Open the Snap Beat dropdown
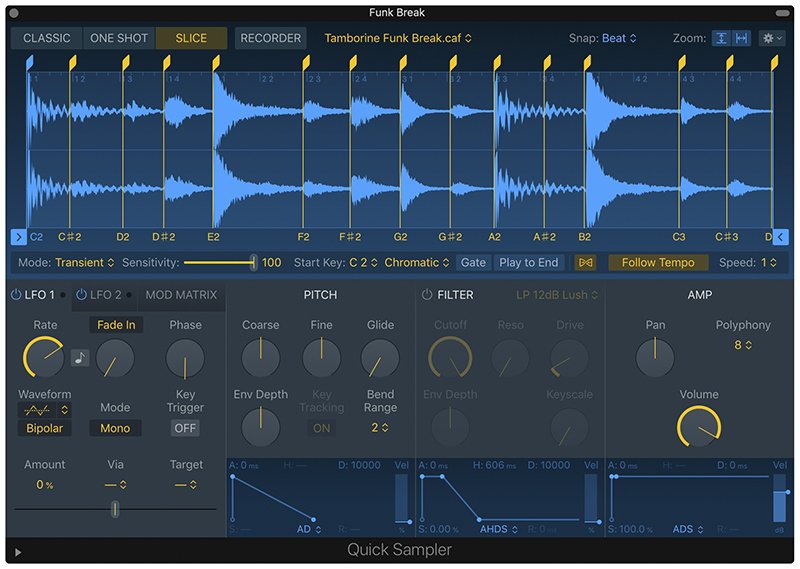 (618, 38)
